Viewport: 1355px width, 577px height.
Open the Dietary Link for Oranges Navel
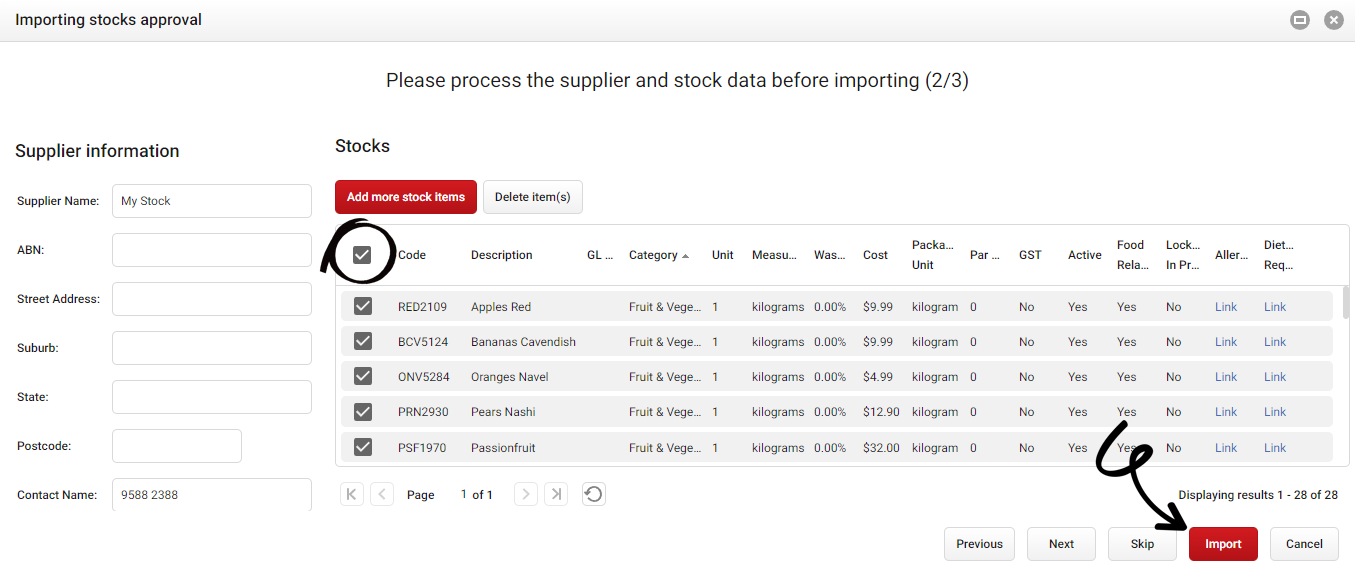click(1275, 376)
